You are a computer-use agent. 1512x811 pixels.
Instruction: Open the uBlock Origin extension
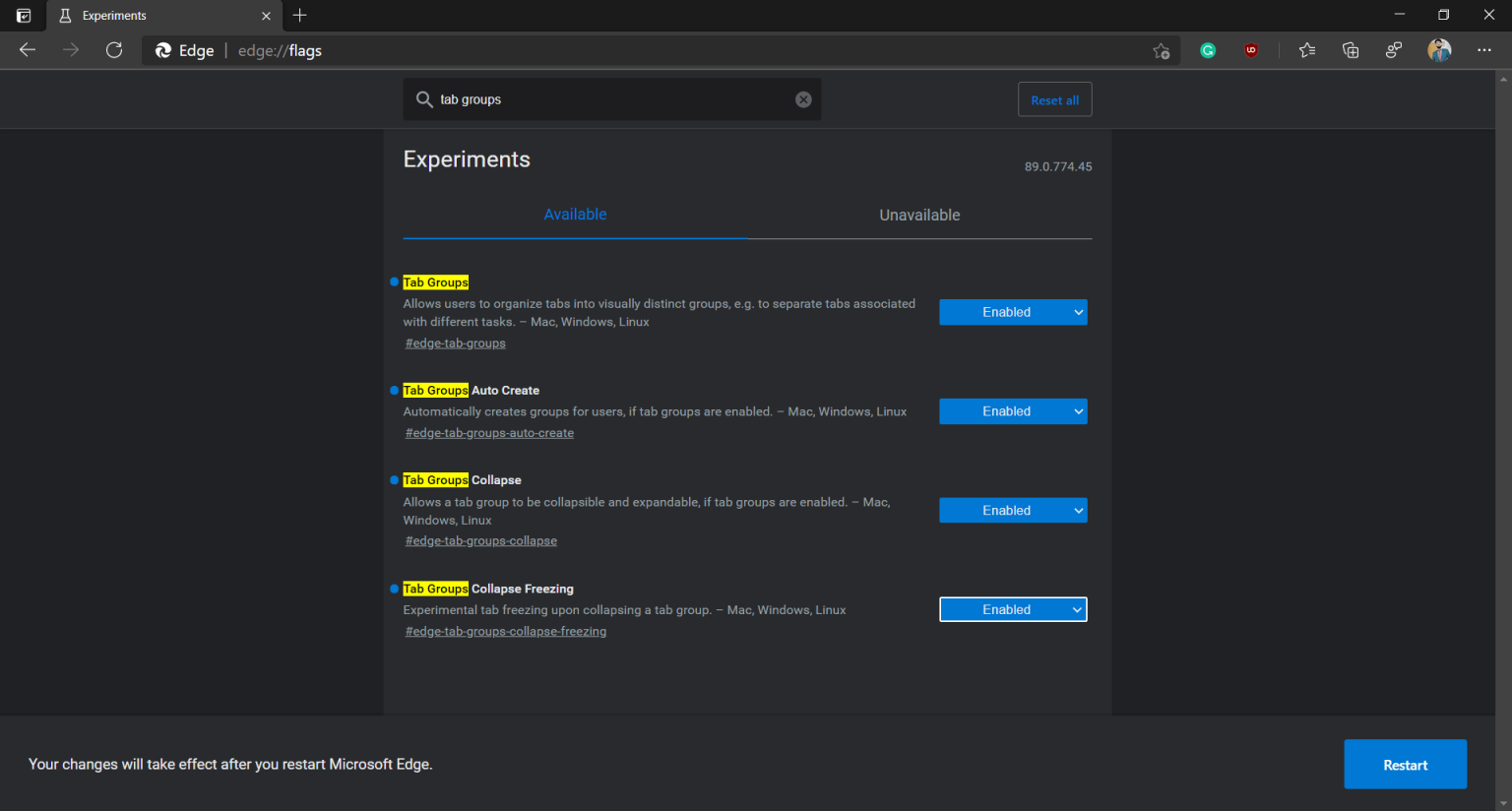[x=1251, y=50]
